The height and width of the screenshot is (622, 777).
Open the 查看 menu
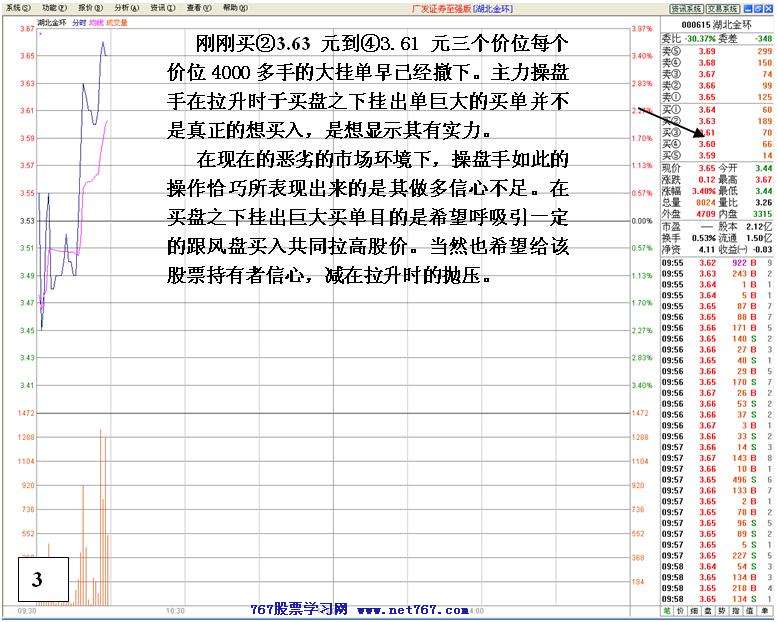pos(195,7)
